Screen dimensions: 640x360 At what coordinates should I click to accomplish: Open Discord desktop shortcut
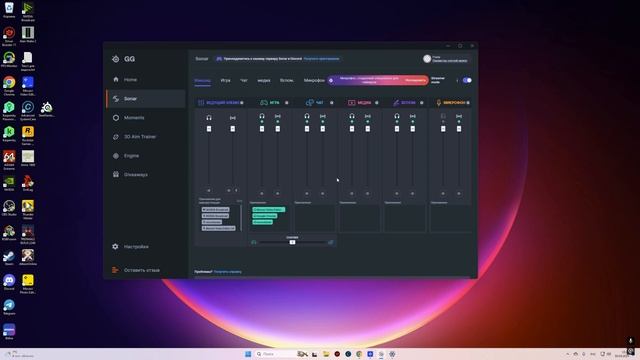(9, 282)
